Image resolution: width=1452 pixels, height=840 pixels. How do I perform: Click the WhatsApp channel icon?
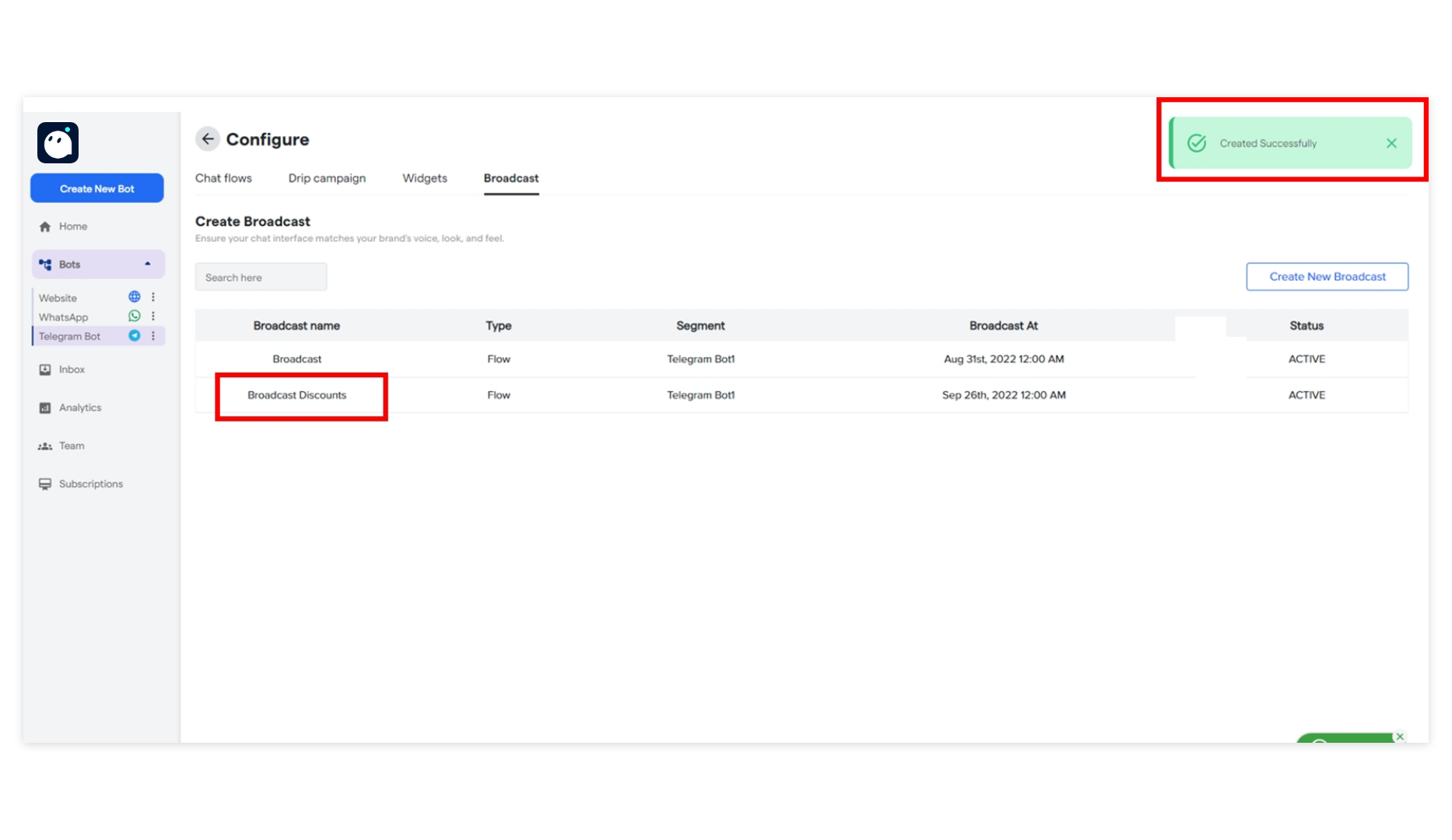tap(135, 317)
